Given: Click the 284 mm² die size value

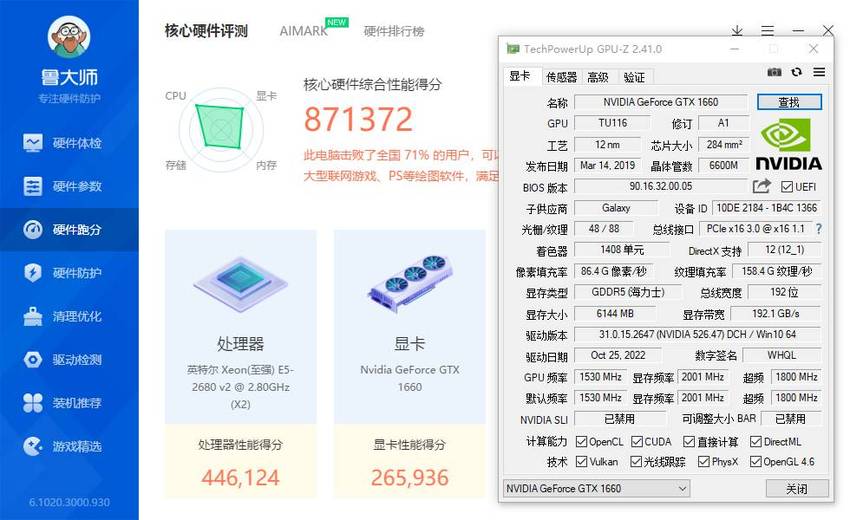Looking at the screenshot, I should coord(724,144).
